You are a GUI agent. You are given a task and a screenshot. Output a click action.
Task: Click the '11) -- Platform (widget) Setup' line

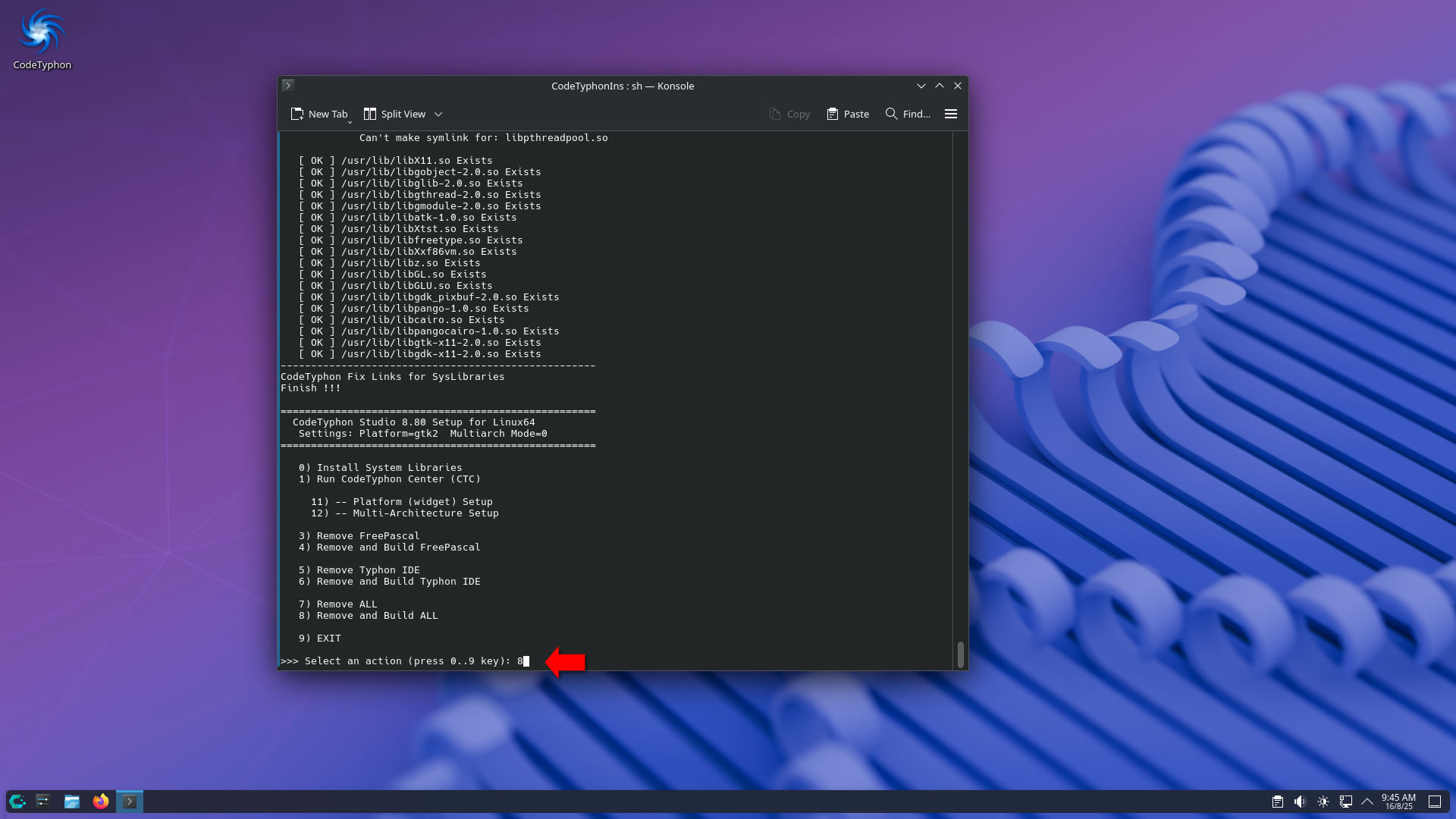402,502
